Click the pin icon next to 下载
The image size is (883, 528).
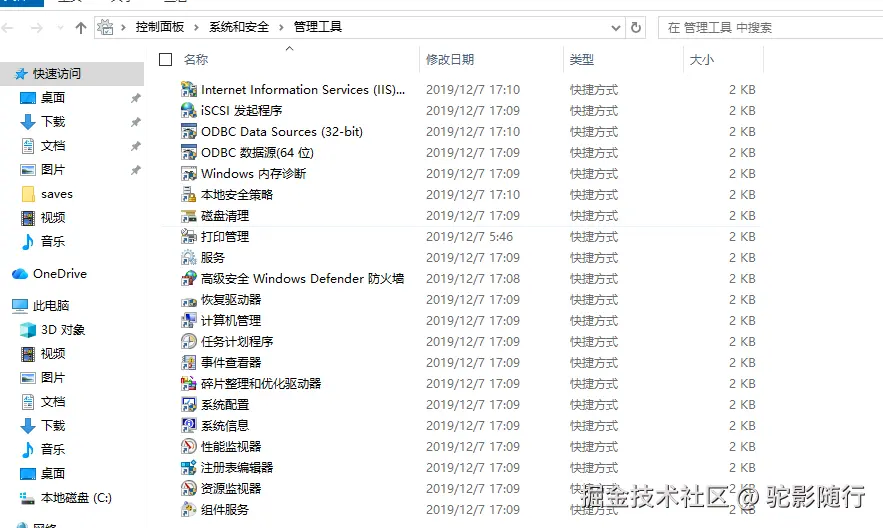pyautogui.click(x=136, y=122)
